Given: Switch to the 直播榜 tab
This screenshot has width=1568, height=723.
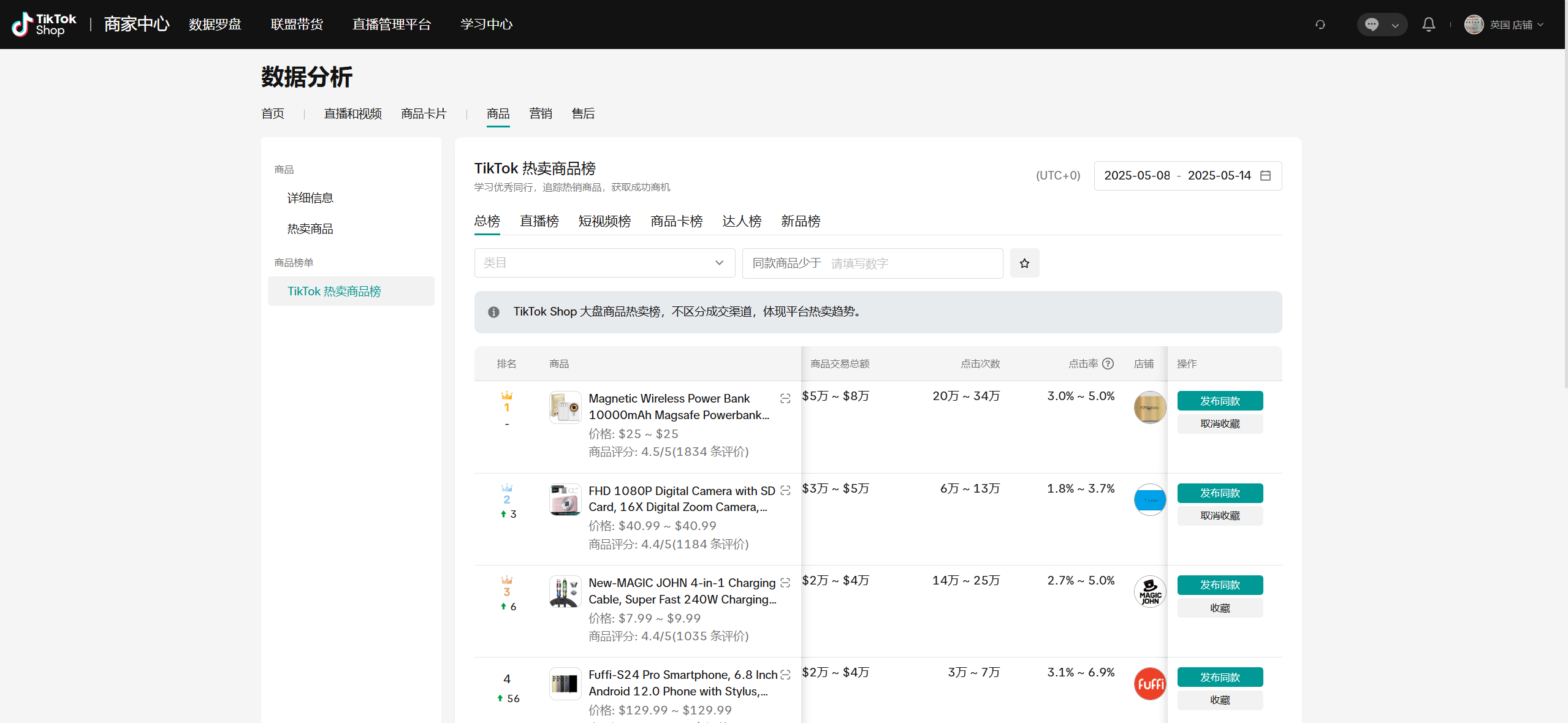Looking at the screenshot, I should coord(539,221).
